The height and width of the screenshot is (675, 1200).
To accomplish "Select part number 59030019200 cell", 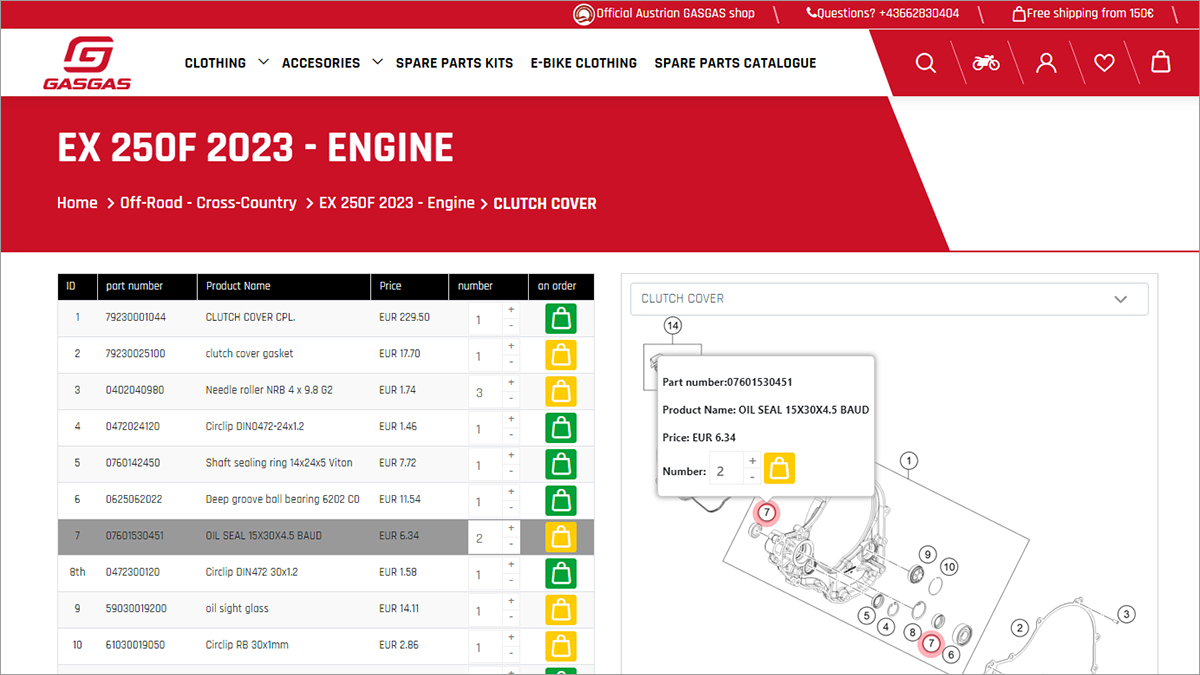I will coord(136,609).
